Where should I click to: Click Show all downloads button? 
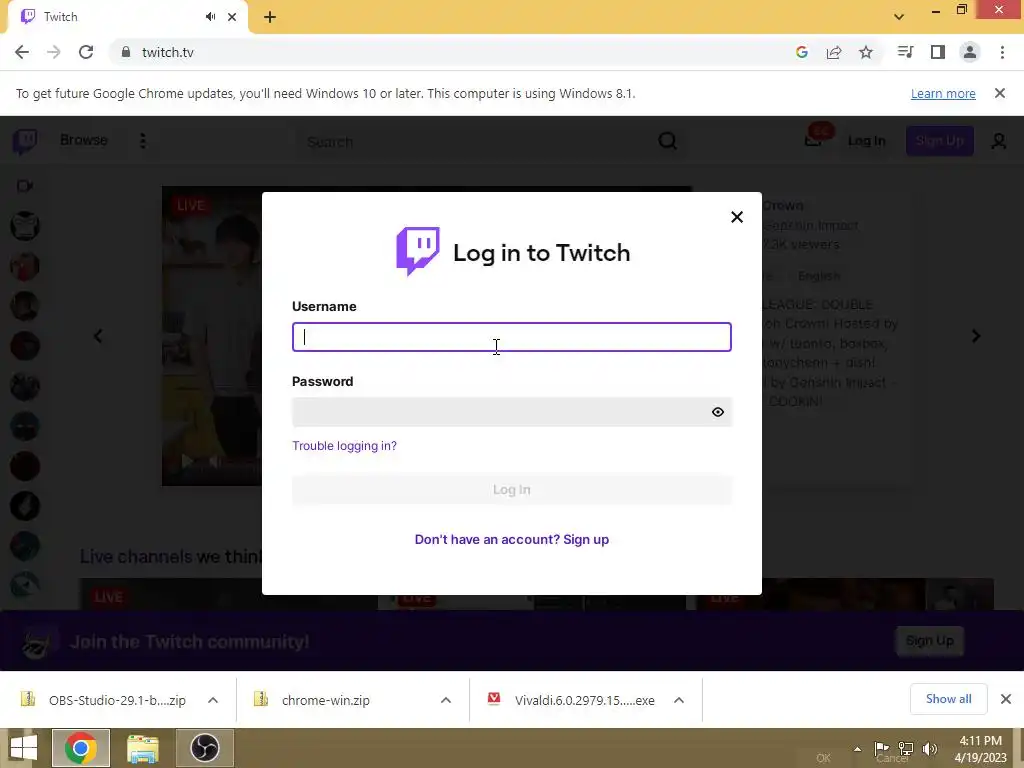pyautogui.click(x=948, y=699)
